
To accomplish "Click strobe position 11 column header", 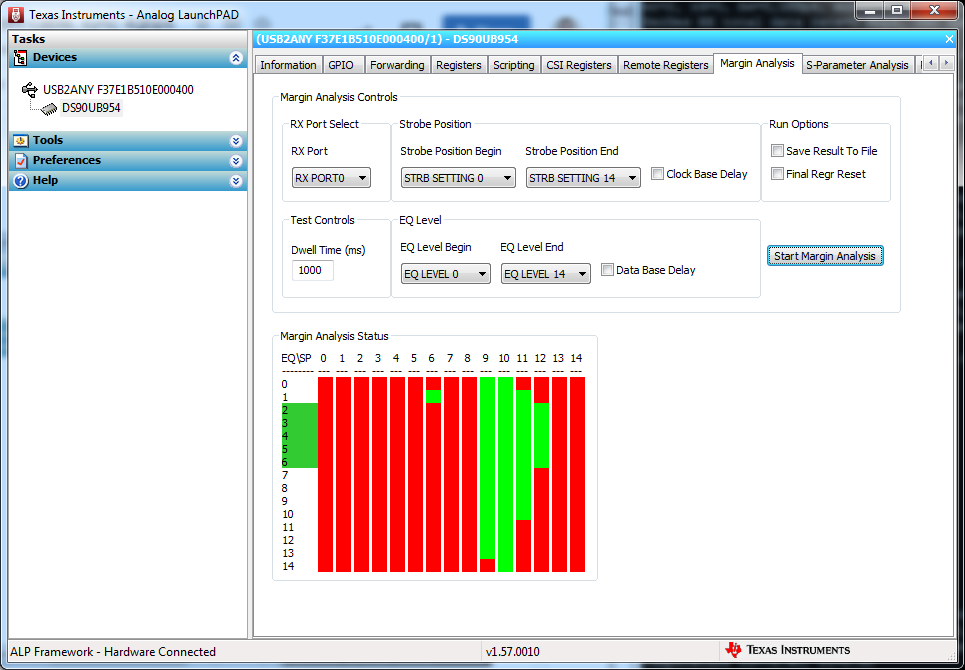I will 523,358.
